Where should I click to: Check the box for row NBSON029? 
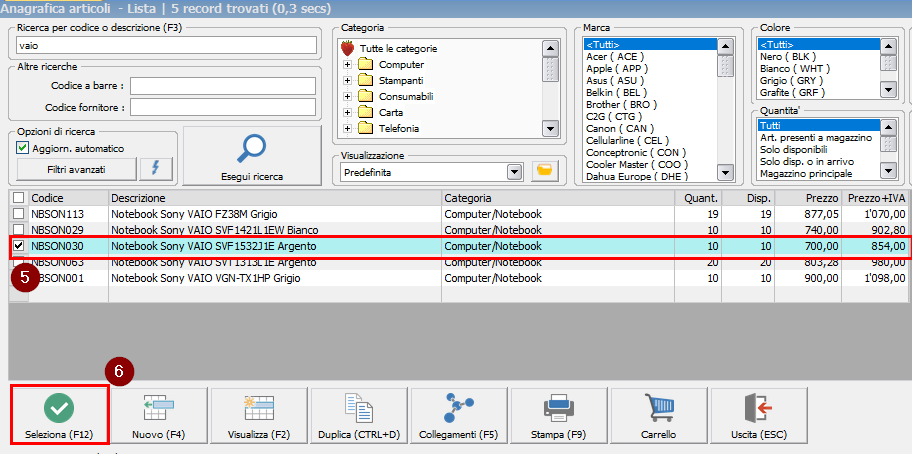click(x=19, y=230)
